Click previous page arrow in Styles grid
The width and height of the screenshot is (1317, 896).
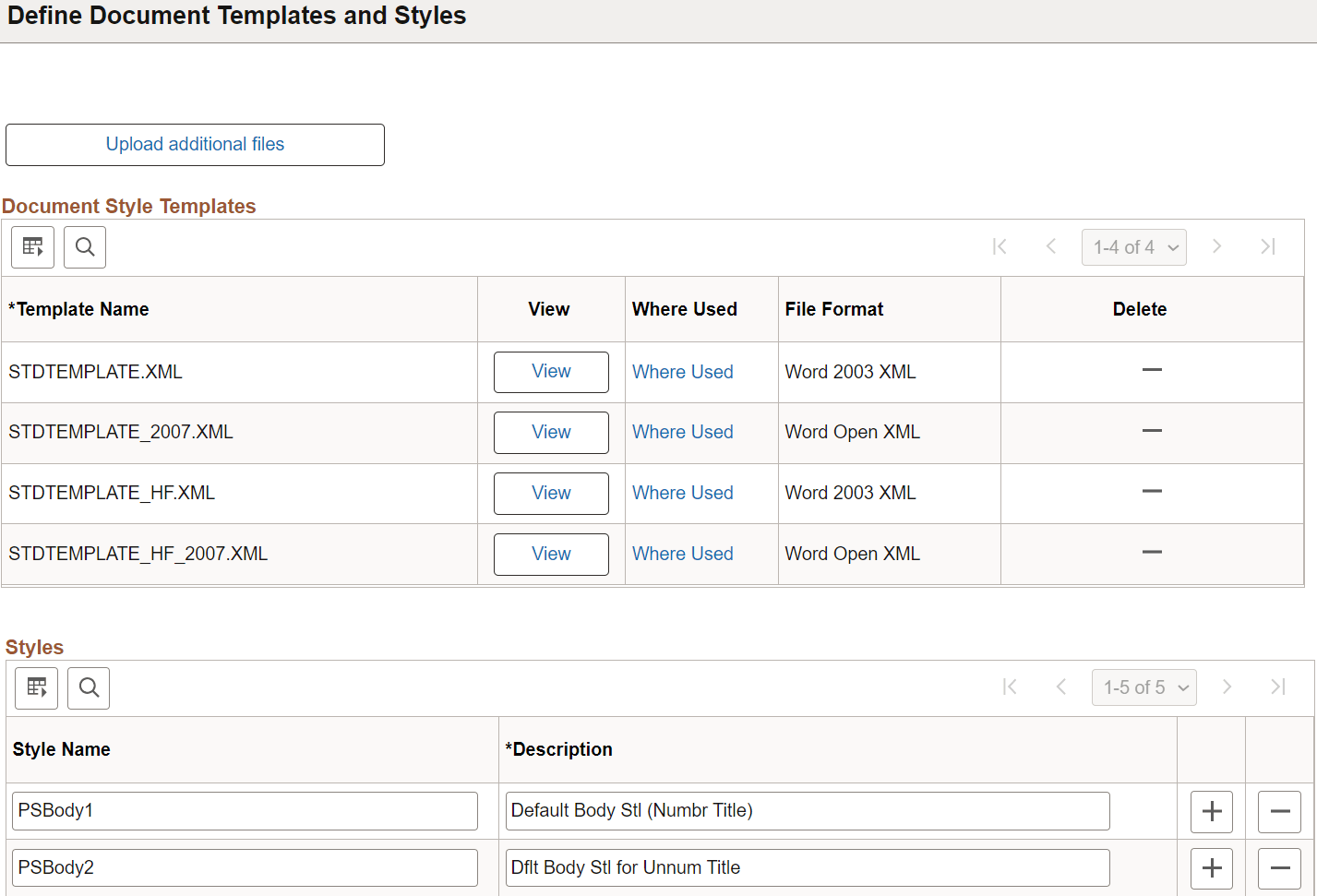1060,687
